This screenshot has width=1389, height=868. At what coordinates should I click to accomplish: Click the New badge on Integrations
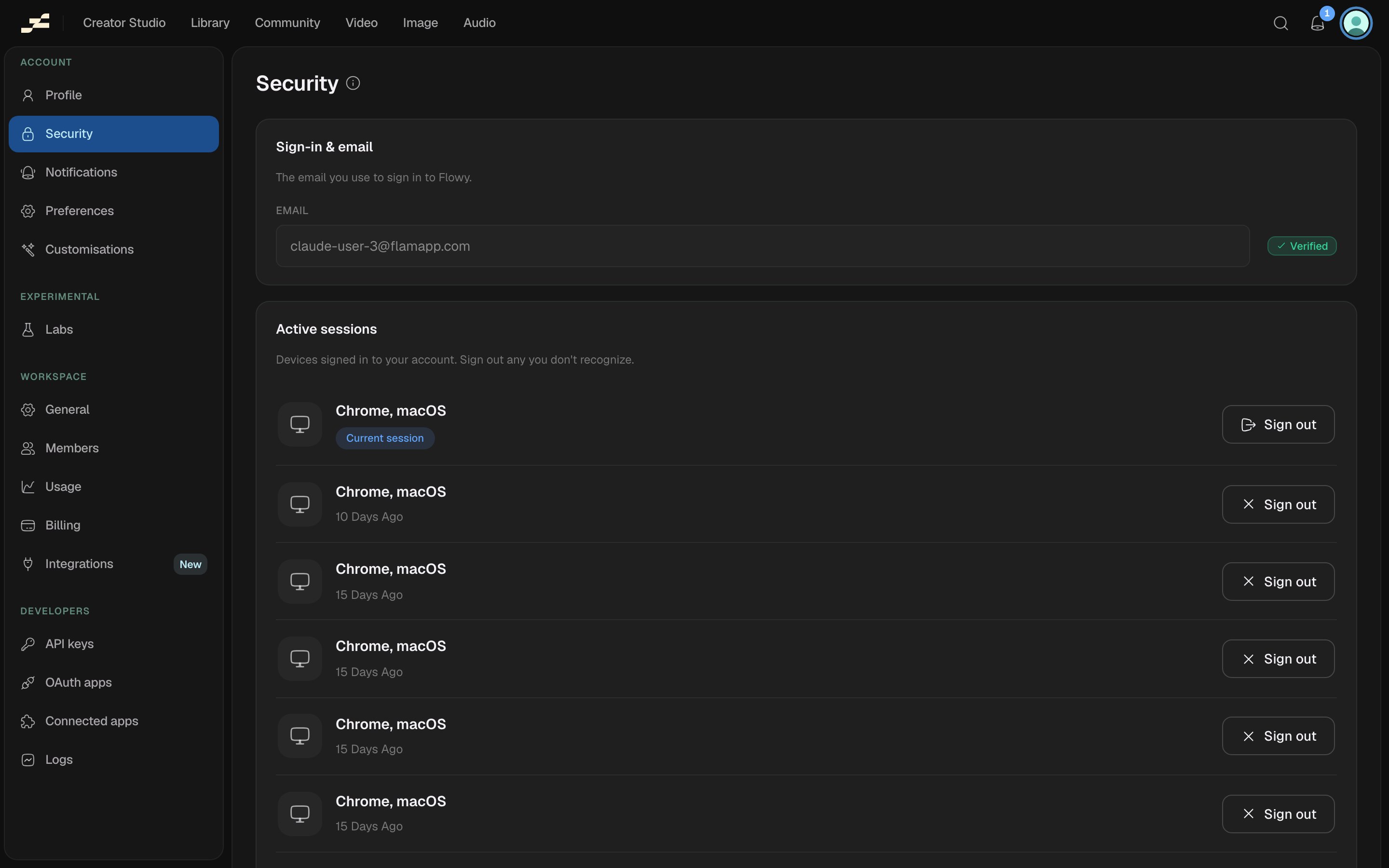(x=190, y=564)
